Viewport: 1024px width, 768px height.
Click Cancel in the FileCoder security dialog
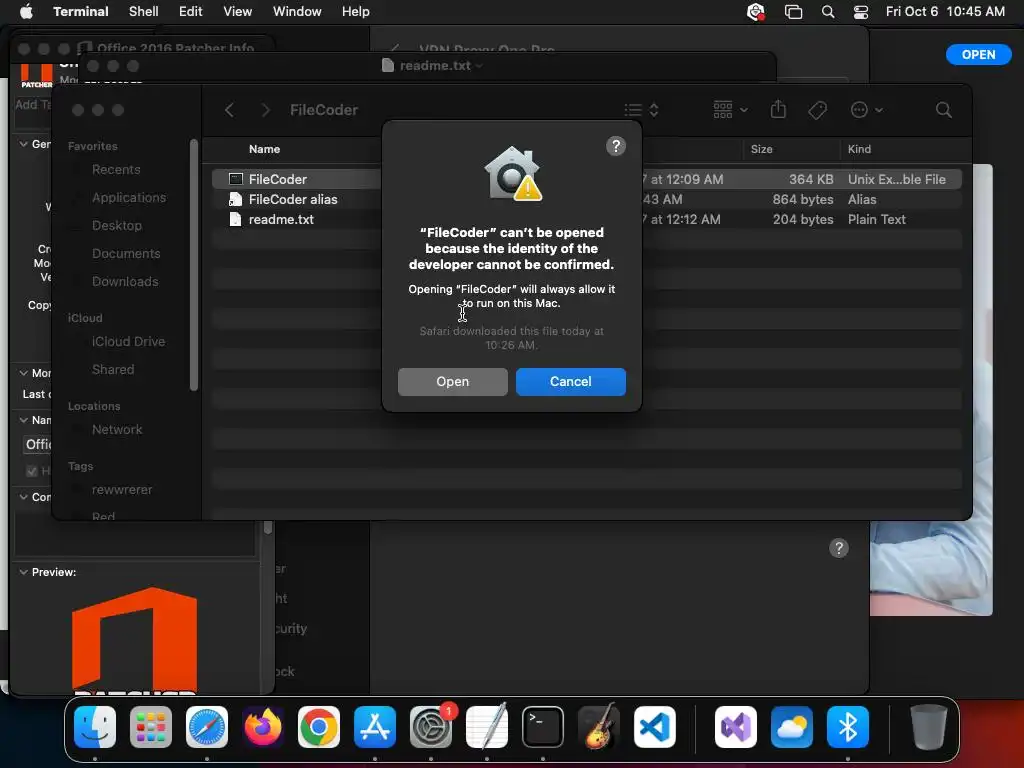(x=570, y=381)
